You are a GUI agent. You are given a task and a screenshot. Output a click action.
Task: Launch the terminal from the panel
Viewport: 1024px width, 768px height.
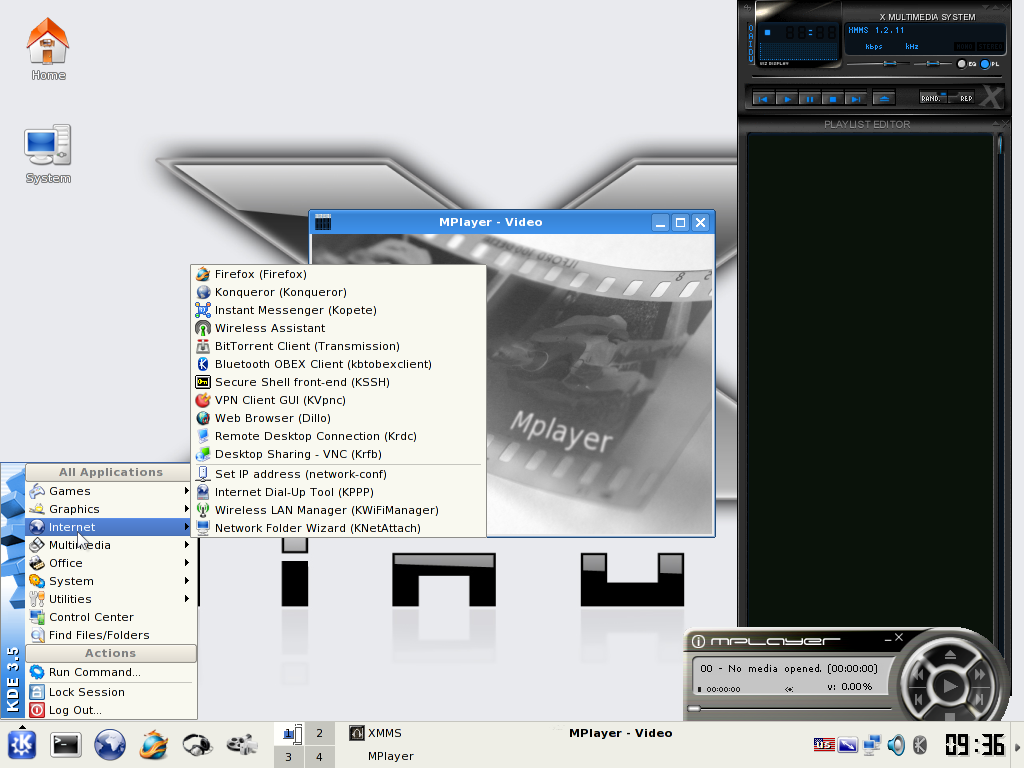tap(66, 744)
